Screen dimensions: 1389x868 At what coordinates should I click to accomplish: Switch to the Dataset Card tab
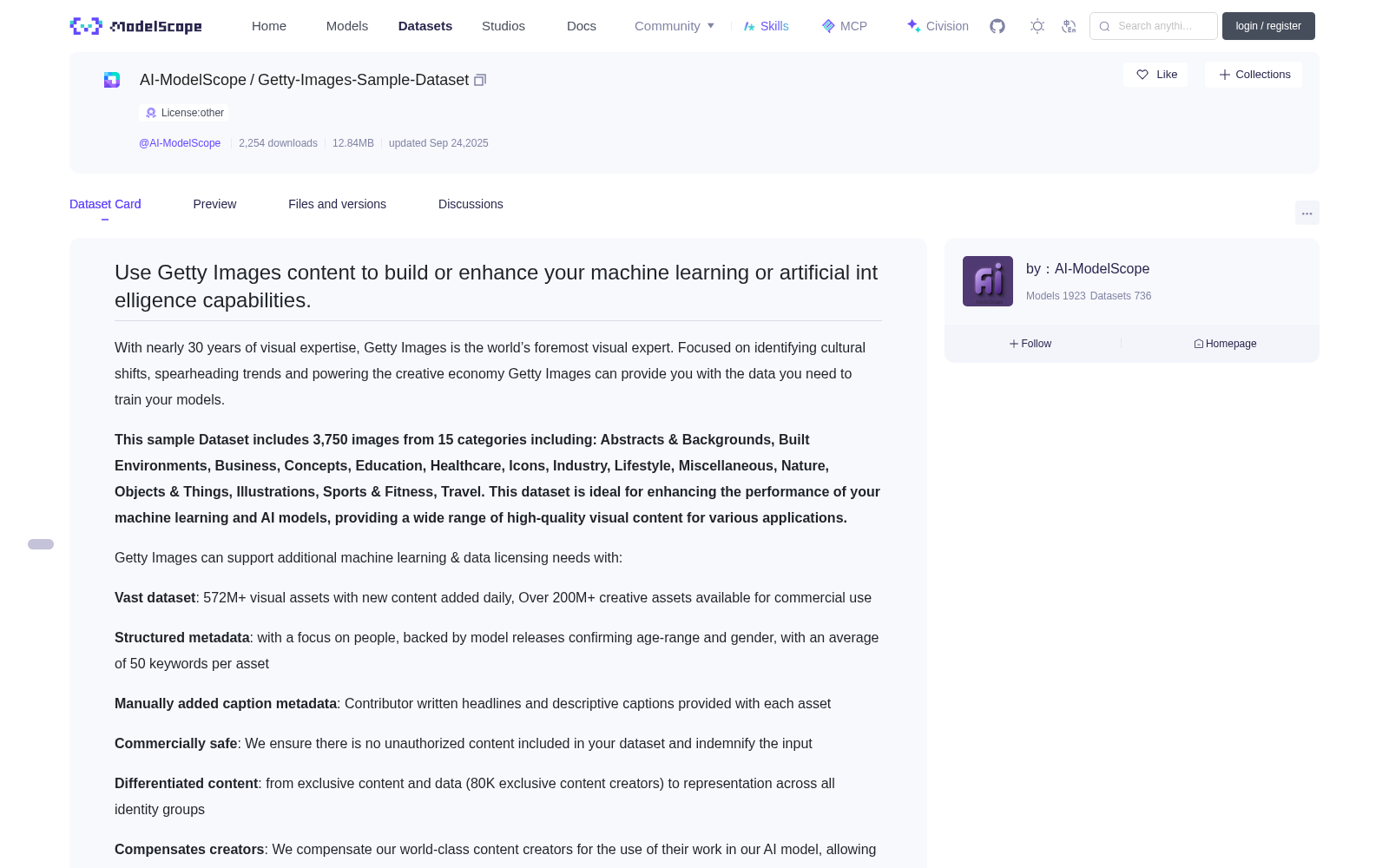pyautogui.click(x=105, y=204)
